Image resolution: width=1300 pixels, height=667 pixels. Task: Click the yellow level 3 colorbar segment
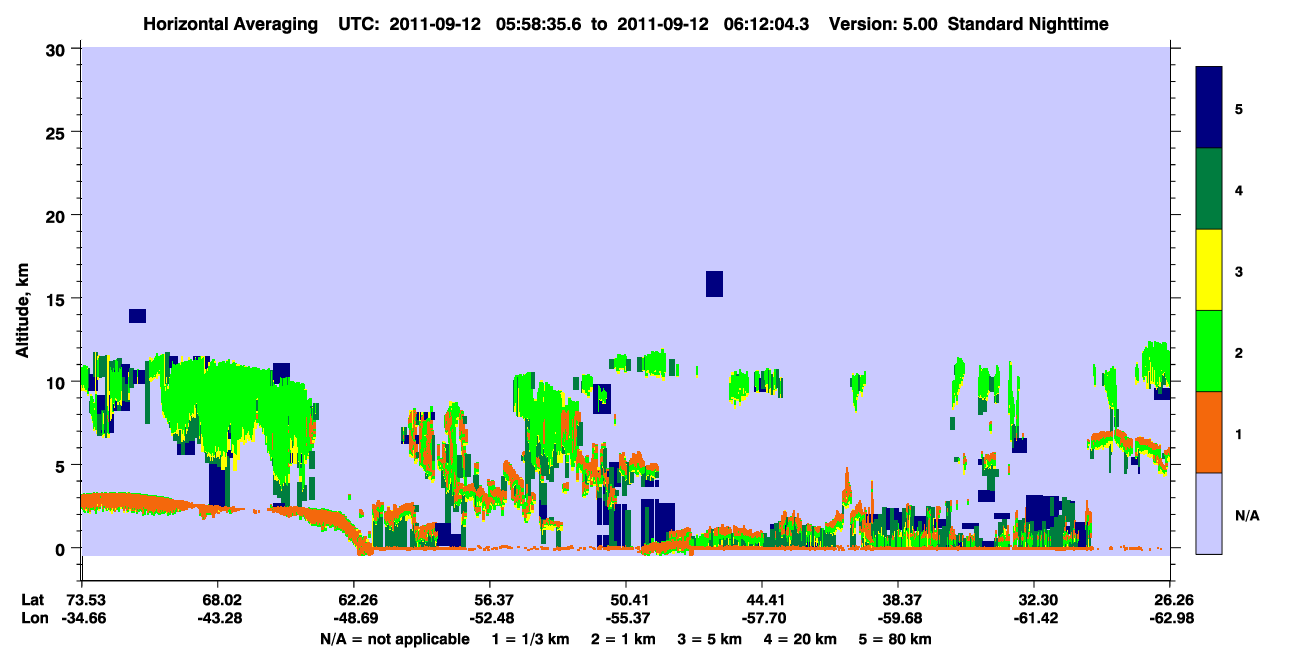(x=1209, y=270)
